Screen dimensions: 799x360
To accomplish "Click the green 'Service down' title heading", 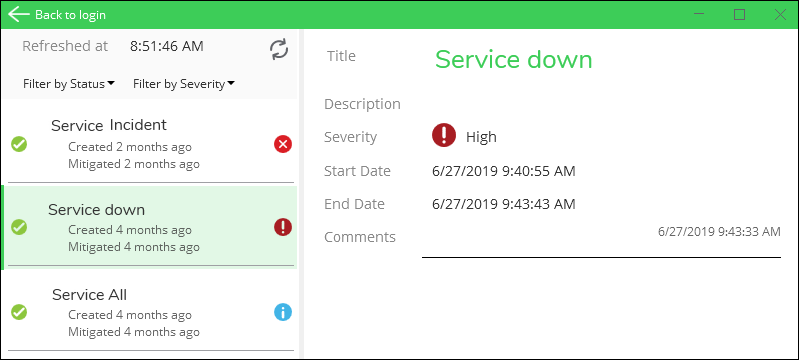I will (x=514, y=60).
